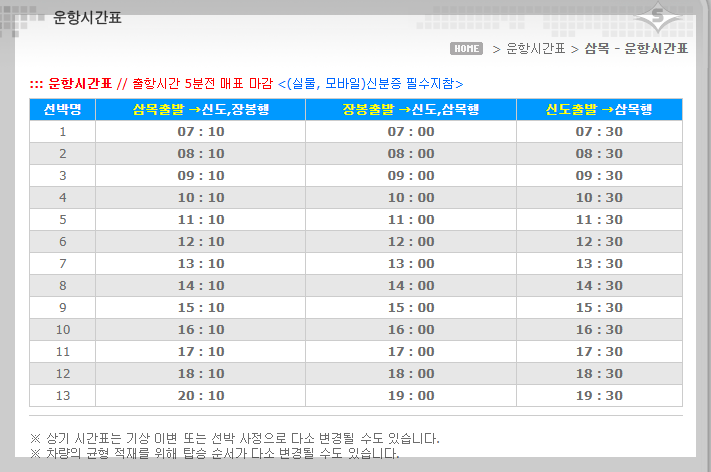
Task: Select the 15 : 30 departure cell
Action: pyautogui.click(x=599, y=307)
